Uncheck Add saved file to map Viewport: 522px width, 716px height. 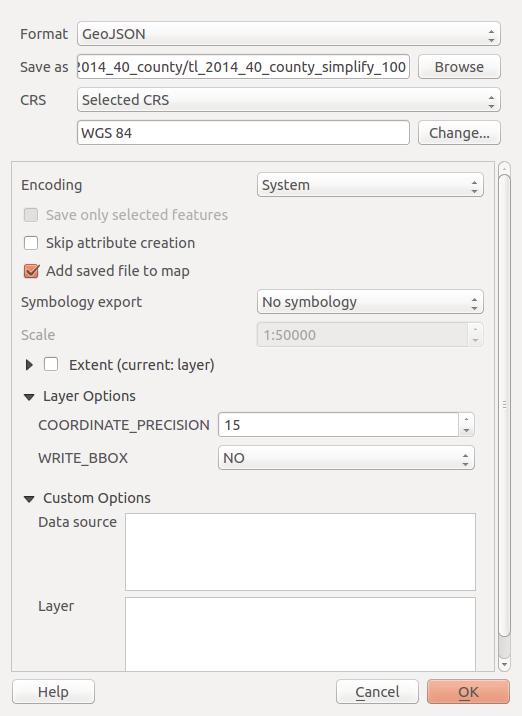[x=31, y=271]
